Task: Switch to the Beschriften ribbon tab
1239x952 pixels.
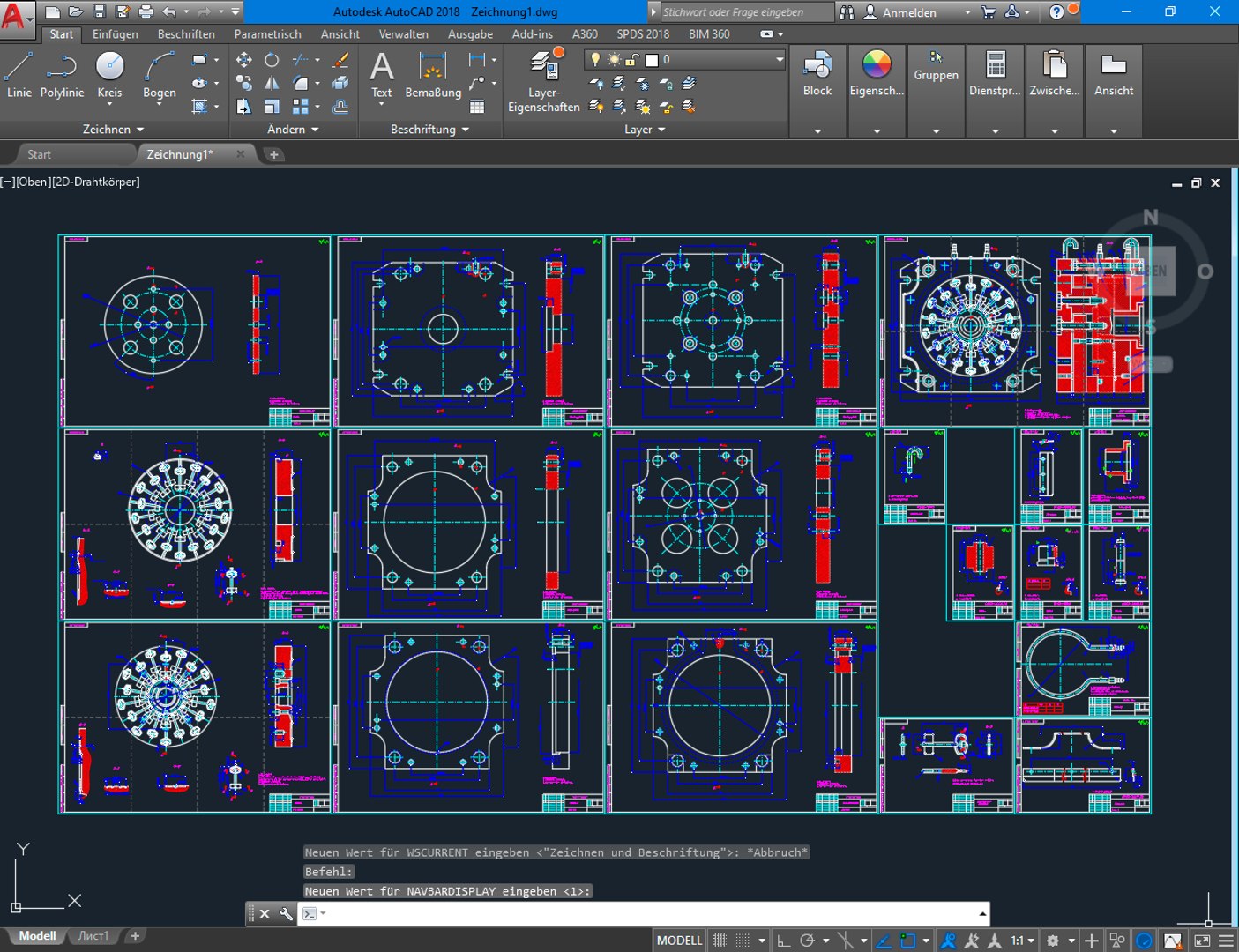Action: pyautogui.click(x=186, y=34)
